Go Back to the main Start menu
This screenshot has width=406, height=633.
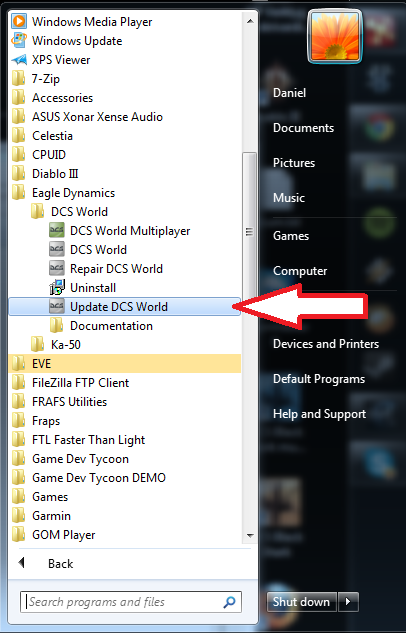[61, 564]
